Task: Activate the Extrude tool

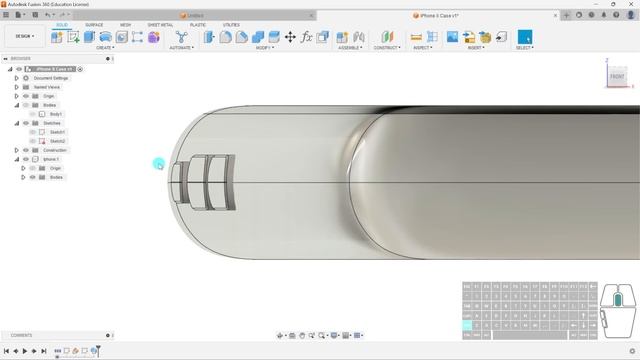Action: (x=89, y=37)
